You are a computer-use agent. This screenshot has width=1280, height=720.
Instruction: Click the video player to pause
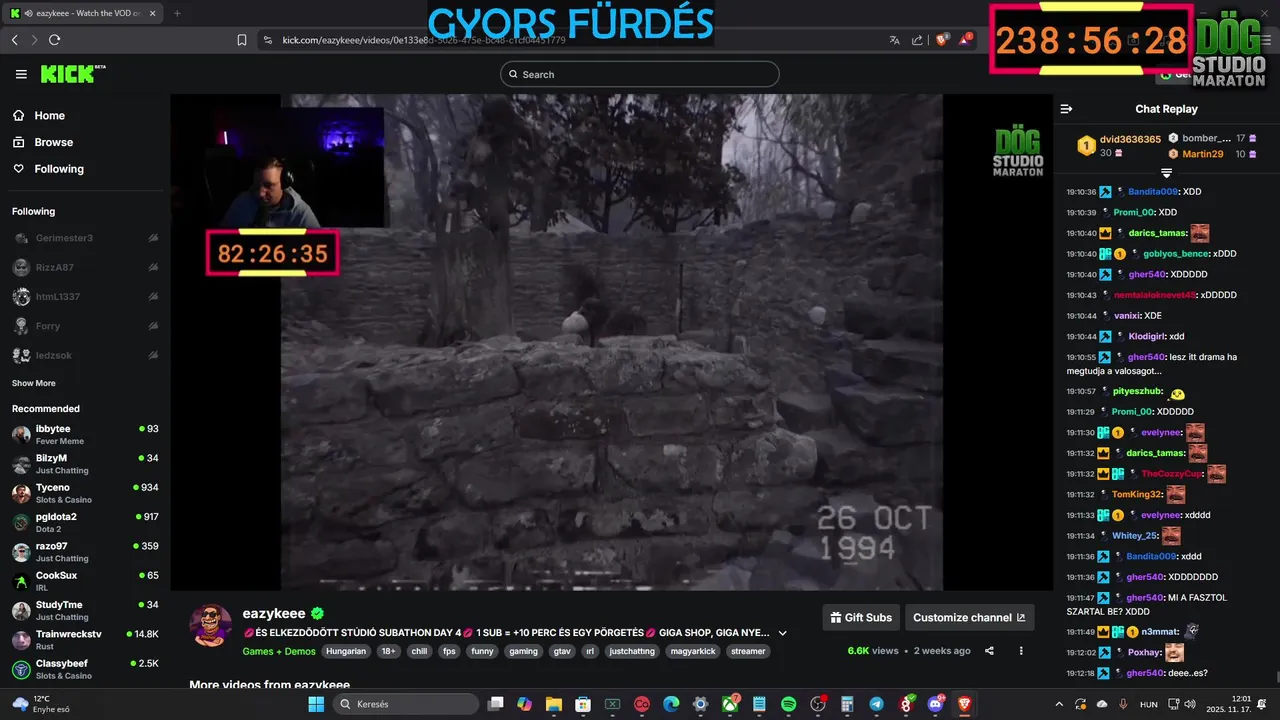pos(611,342)
